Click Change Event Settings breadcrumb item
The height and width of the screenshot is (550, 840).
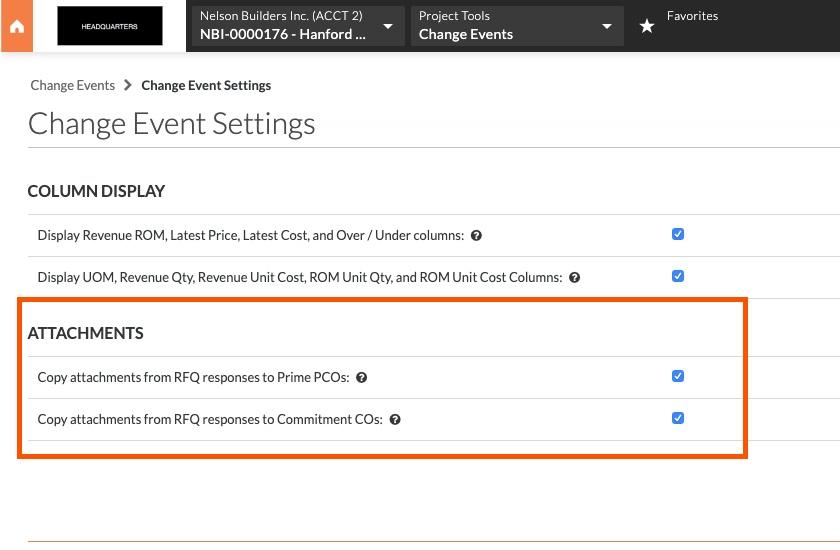[x=206, y=85]
